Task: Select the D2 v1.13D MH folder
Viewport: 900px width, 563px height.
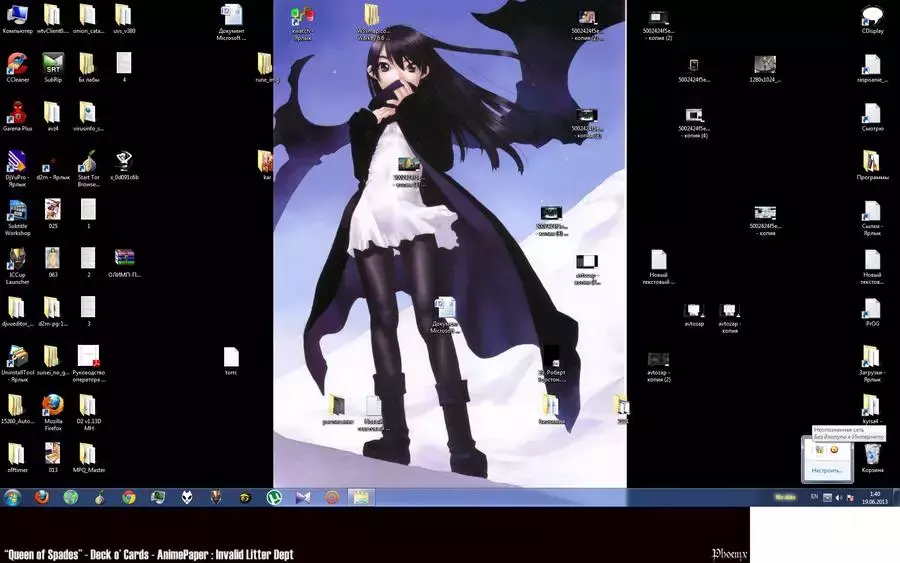Action: coord(88,412)
